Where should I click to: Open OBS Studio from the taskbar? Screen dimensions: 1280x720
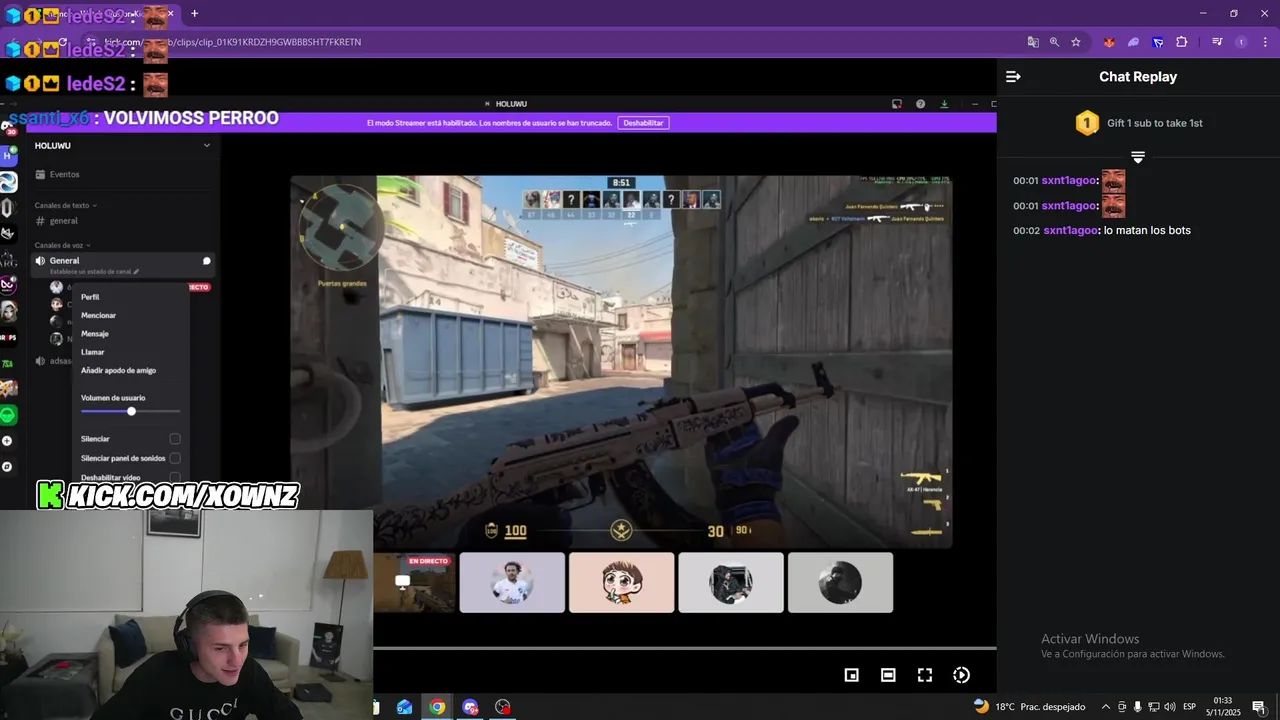pos(503,707)
